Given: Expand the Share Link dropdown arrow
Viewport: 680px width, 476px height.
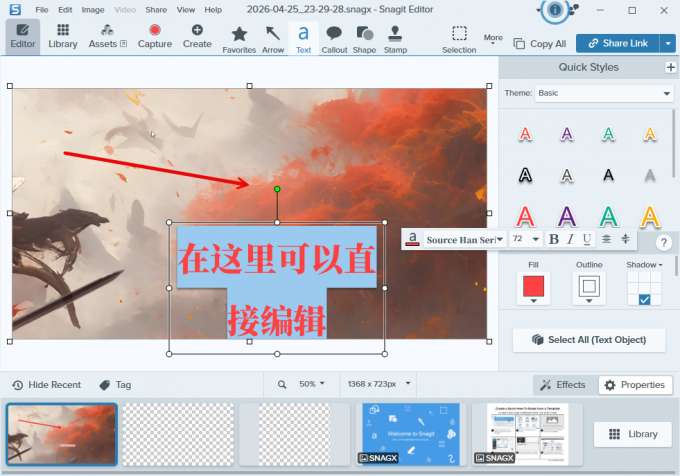Looking at the screenshot, I should point(668,43).
